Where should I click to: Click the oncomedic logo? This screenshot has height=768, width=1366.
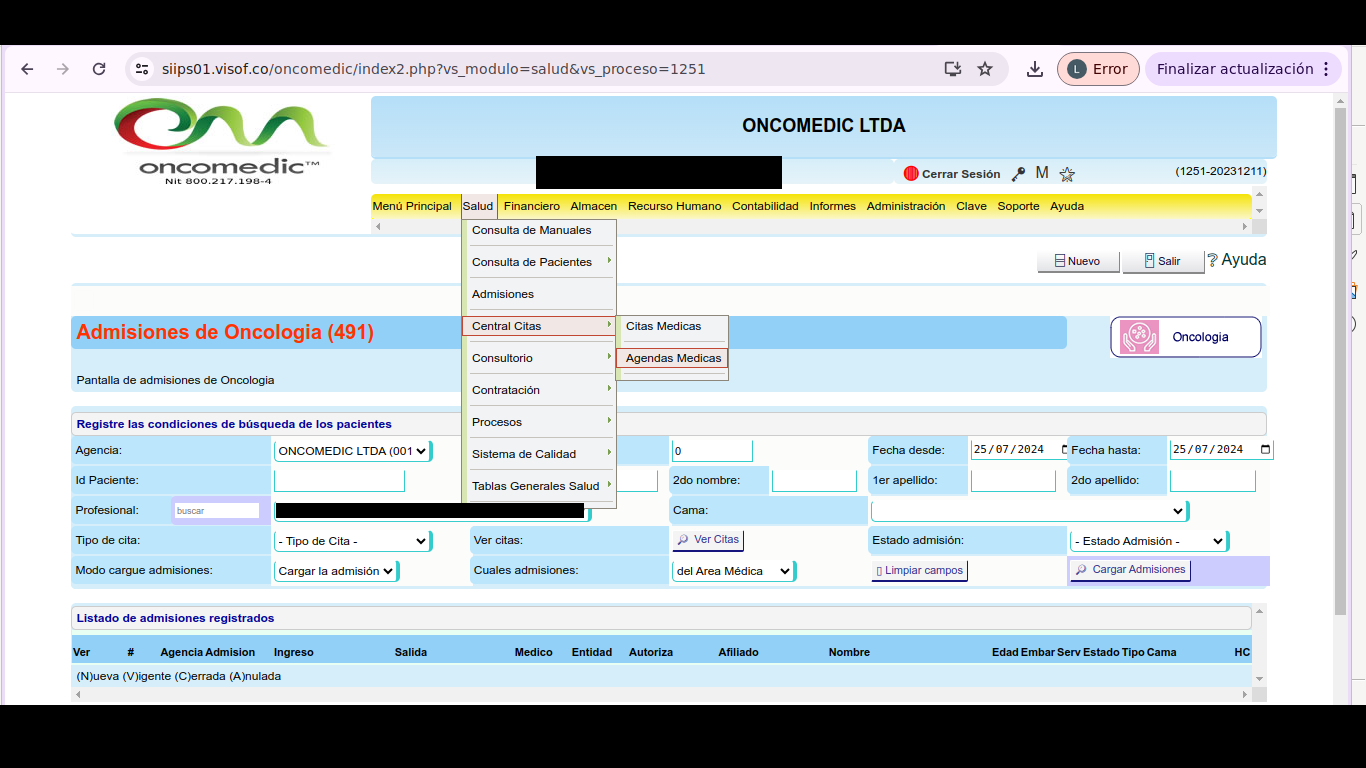[x=221, y=140]
